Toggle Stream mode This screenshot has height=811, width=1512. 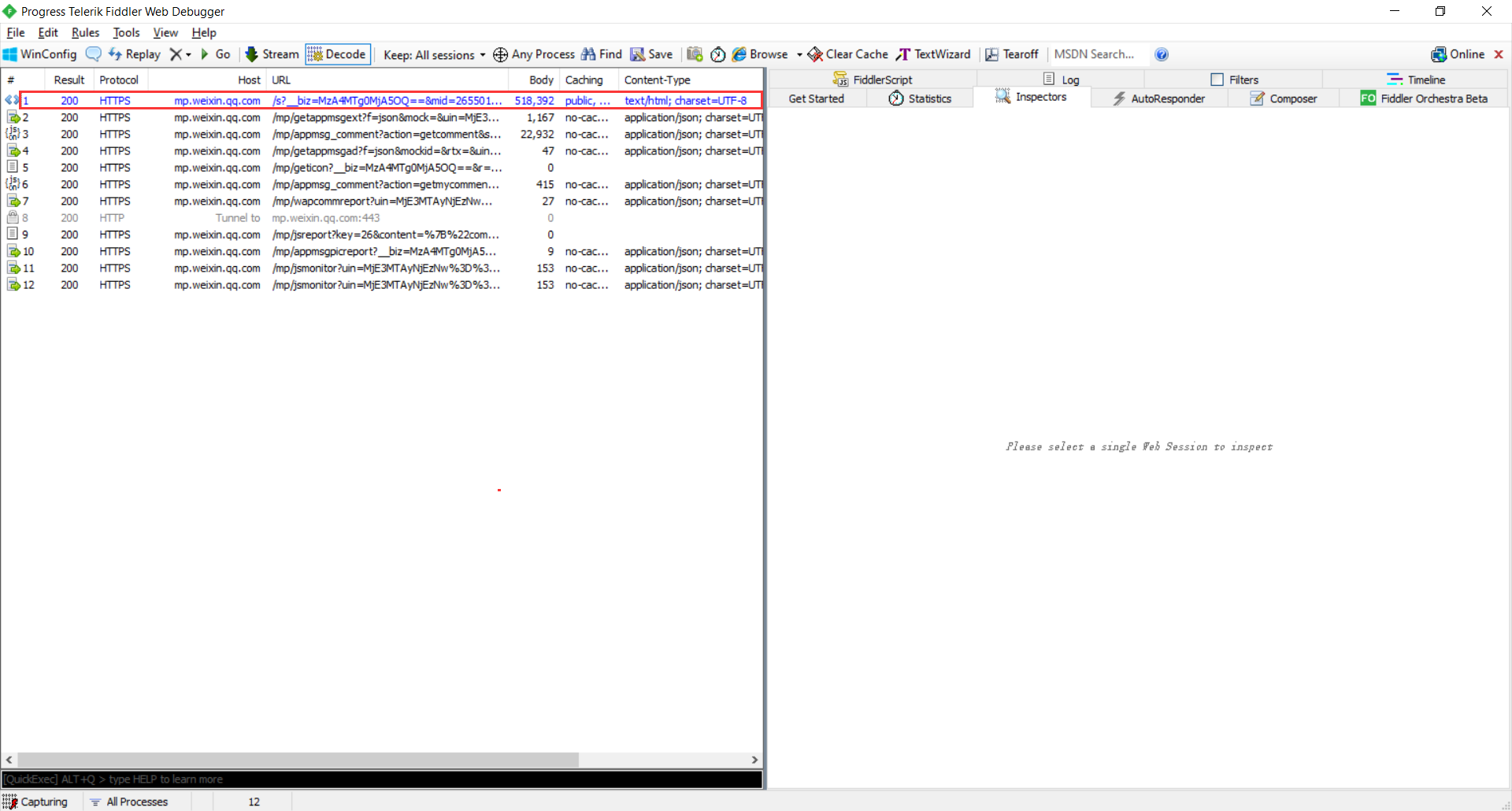[x=272, y=54]
